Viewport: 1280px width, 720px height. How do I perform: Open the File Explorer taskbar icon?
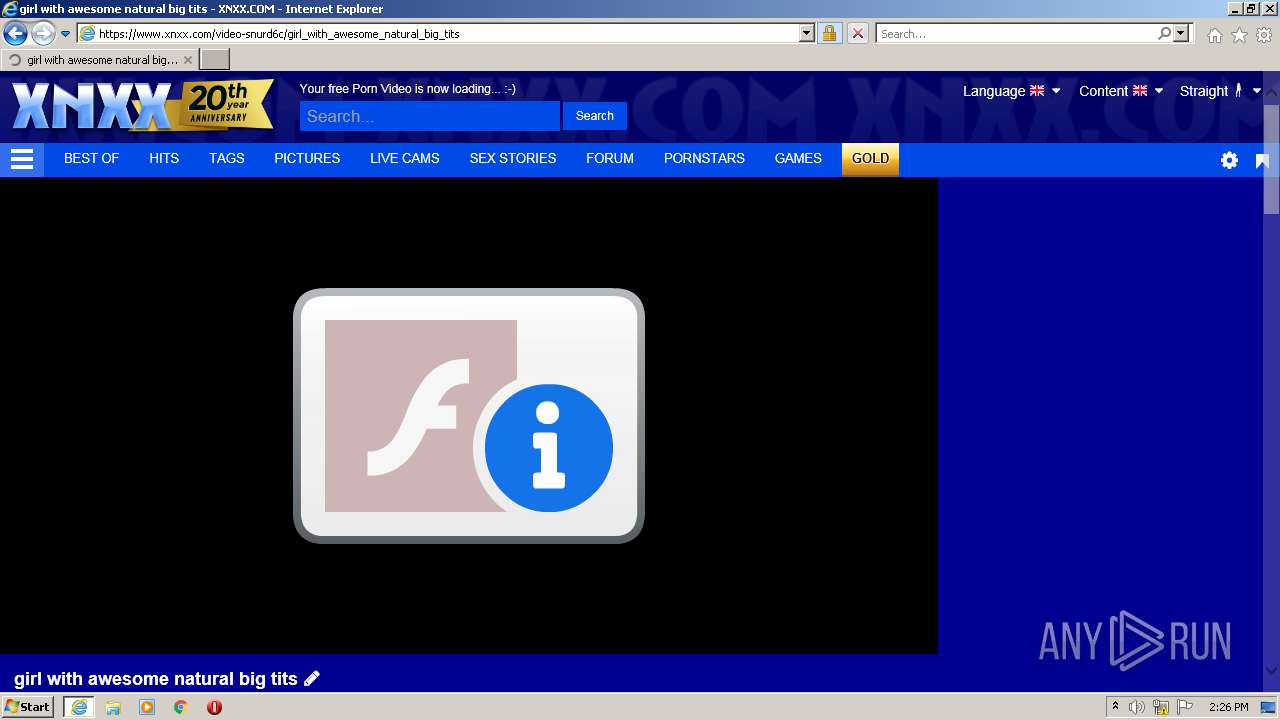click(x=113, y=707)
